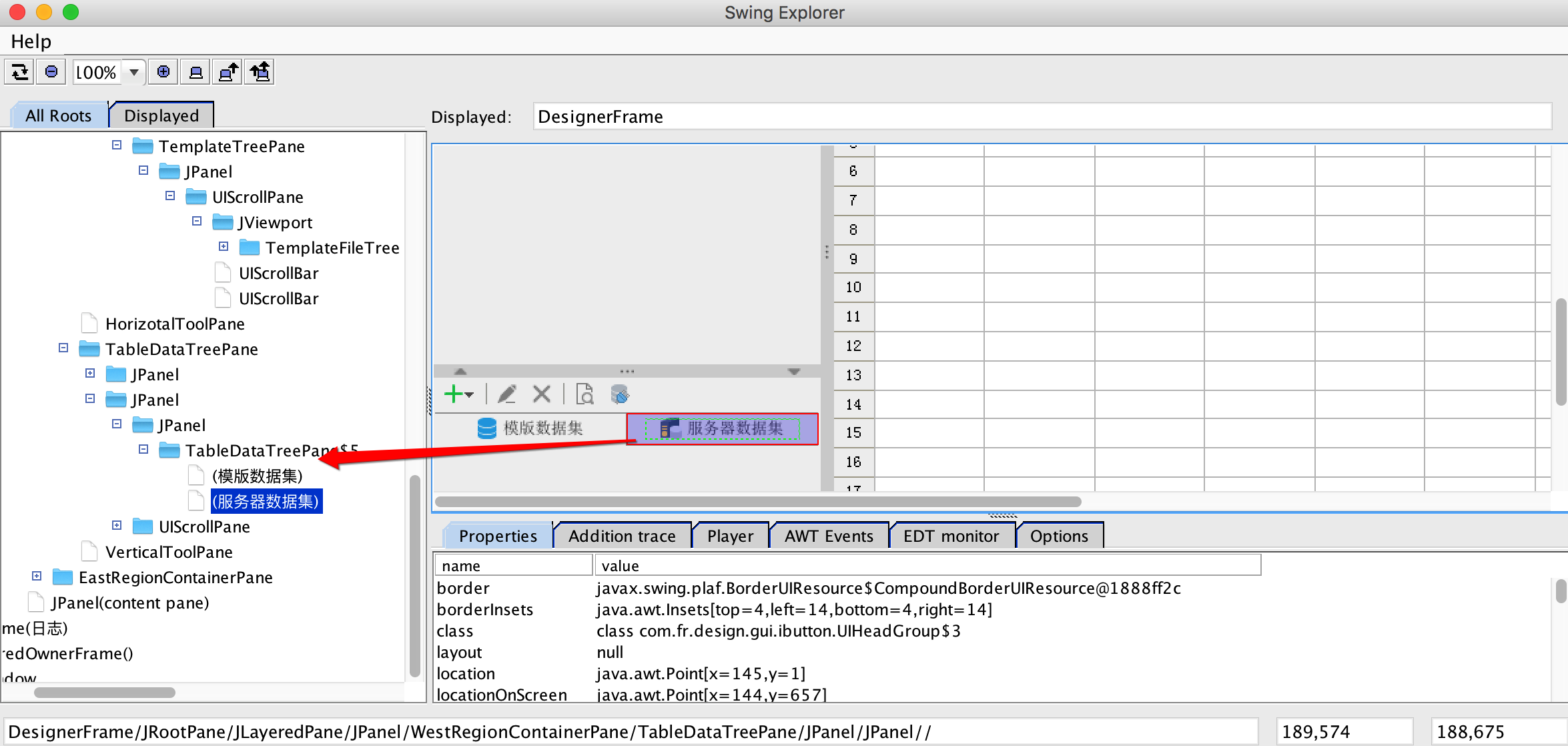Screen dimensions: 1568x746
Task: Open the Player tab
Action: pyautogui.click(x=730, y=536)
